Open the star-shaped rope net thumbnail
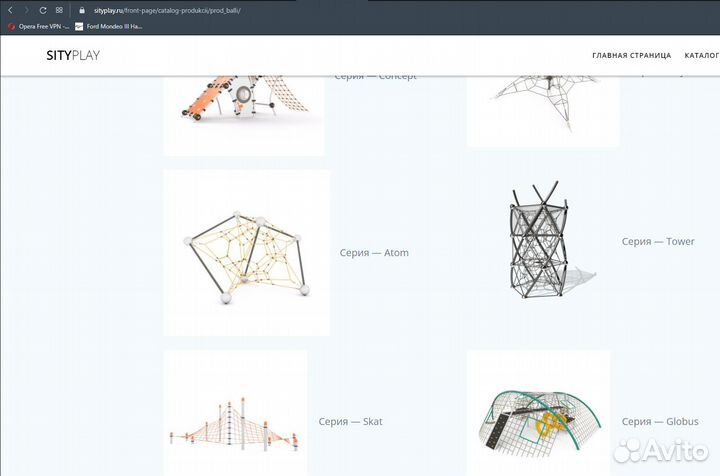The image size is (720, 476). (543, 111)
